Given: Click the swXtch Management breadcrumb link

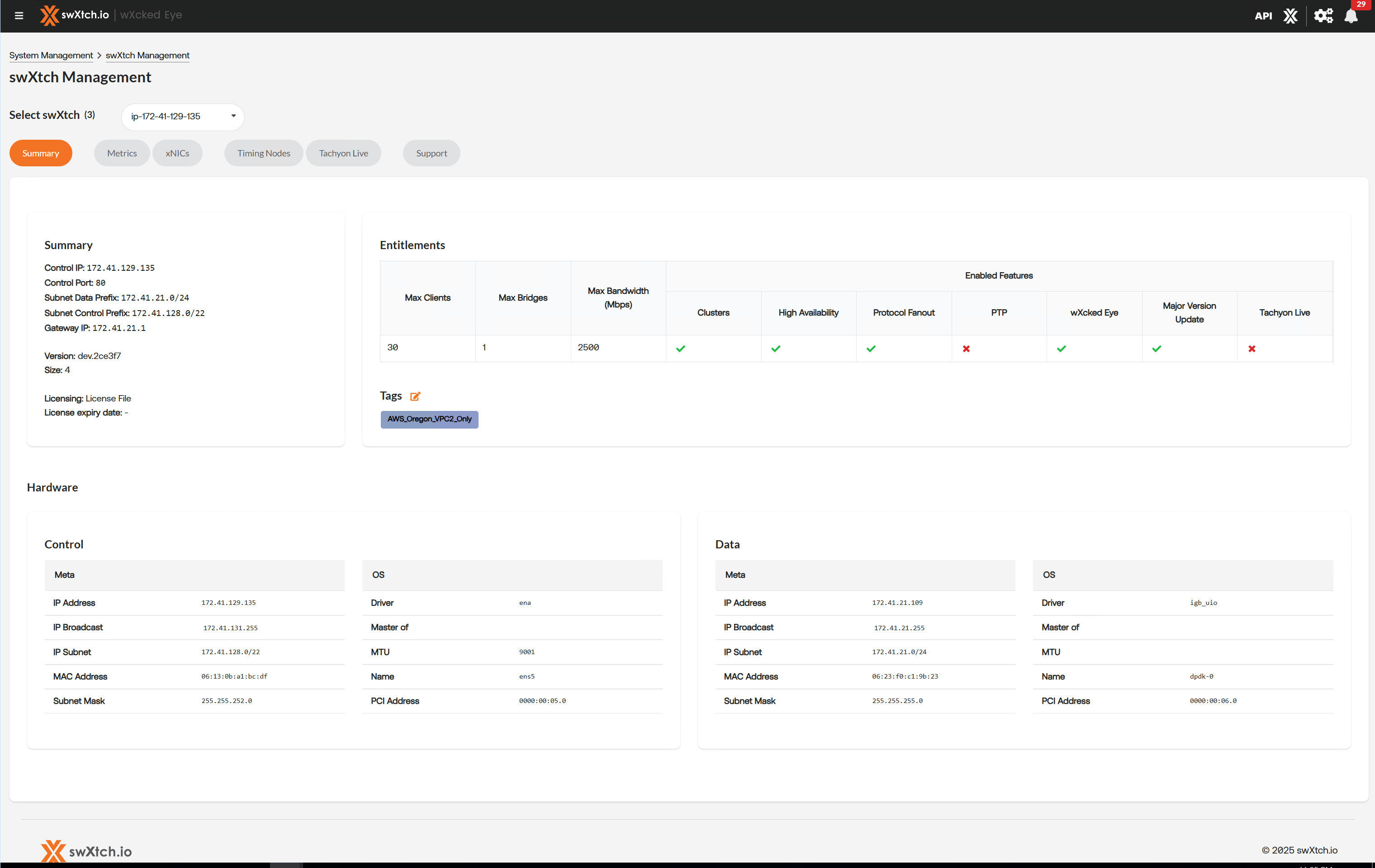Looking at the screenshot, I should pos(147,55).
